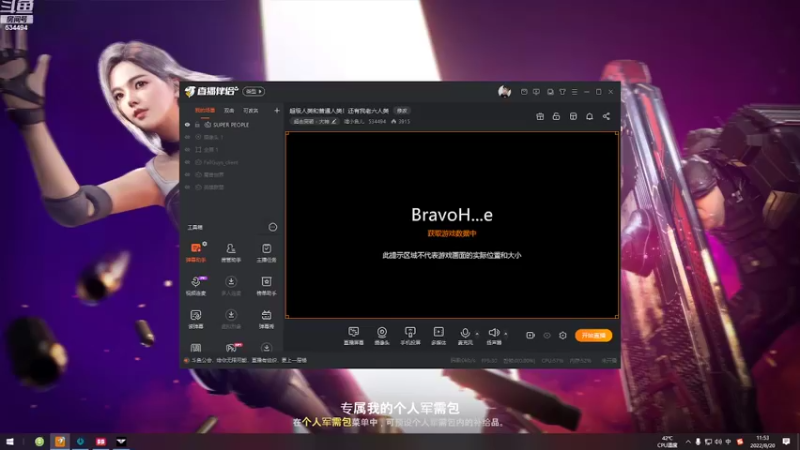Click the download-circle tool in second toolbox row
This screenshot has height=450, width=800.
(231, 285)
